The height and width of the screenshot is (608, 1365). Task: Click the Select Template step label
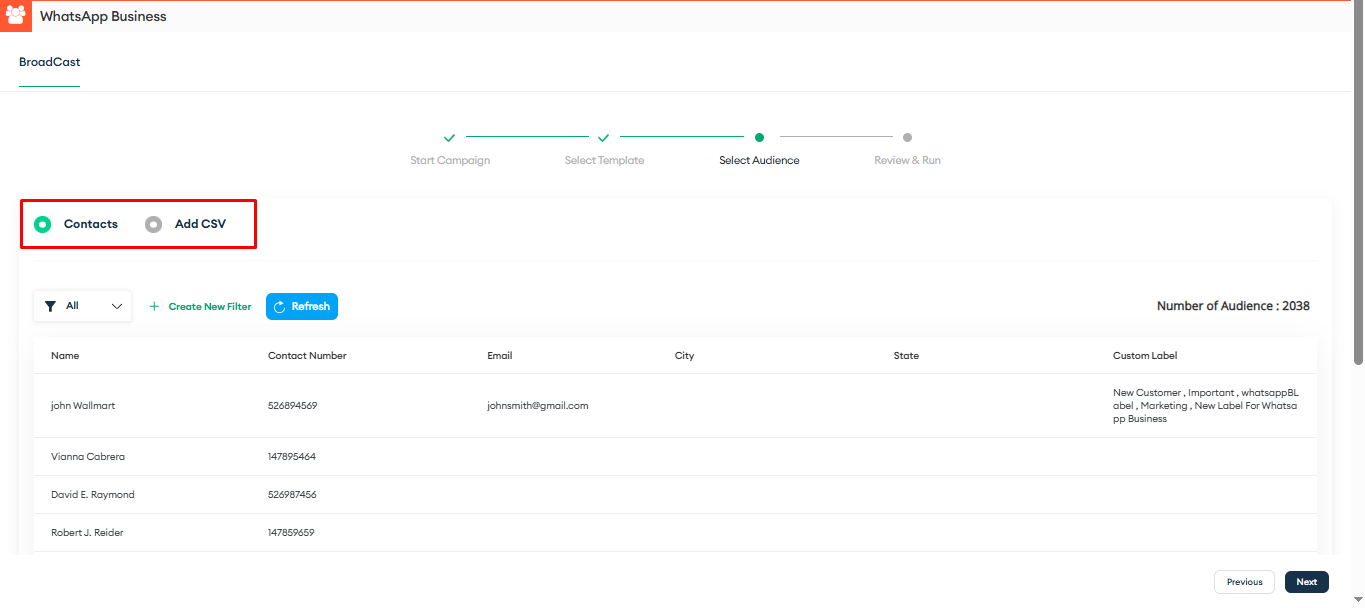point(604,160)
